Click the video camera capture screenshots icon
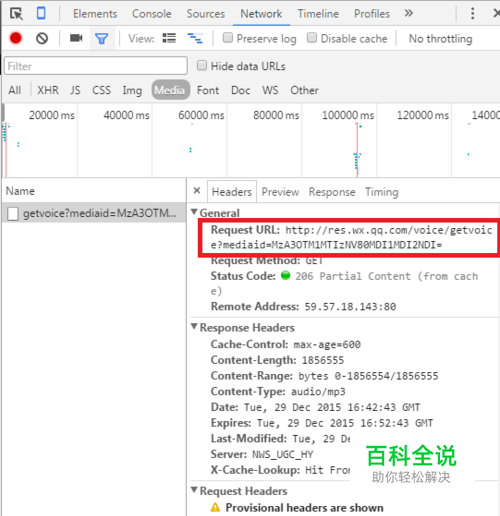 tap(76, 38)
